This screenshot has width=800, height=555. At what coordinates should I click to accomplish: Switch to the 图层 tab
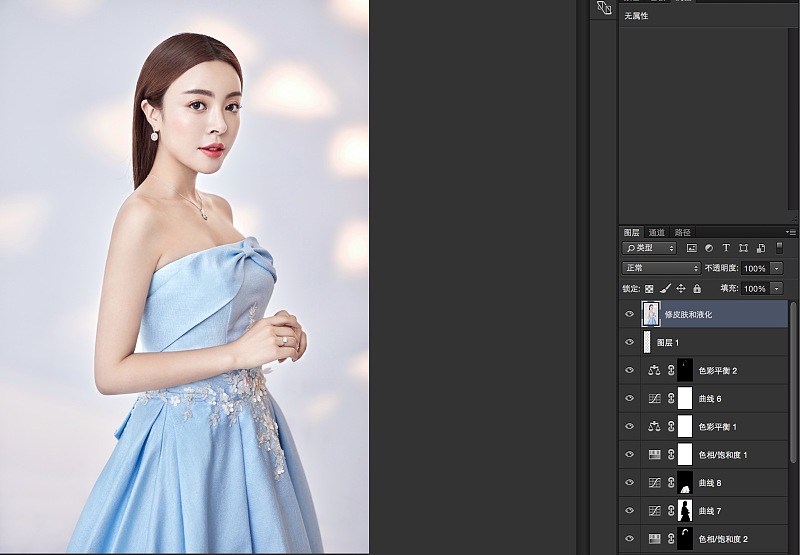[631, 233]
